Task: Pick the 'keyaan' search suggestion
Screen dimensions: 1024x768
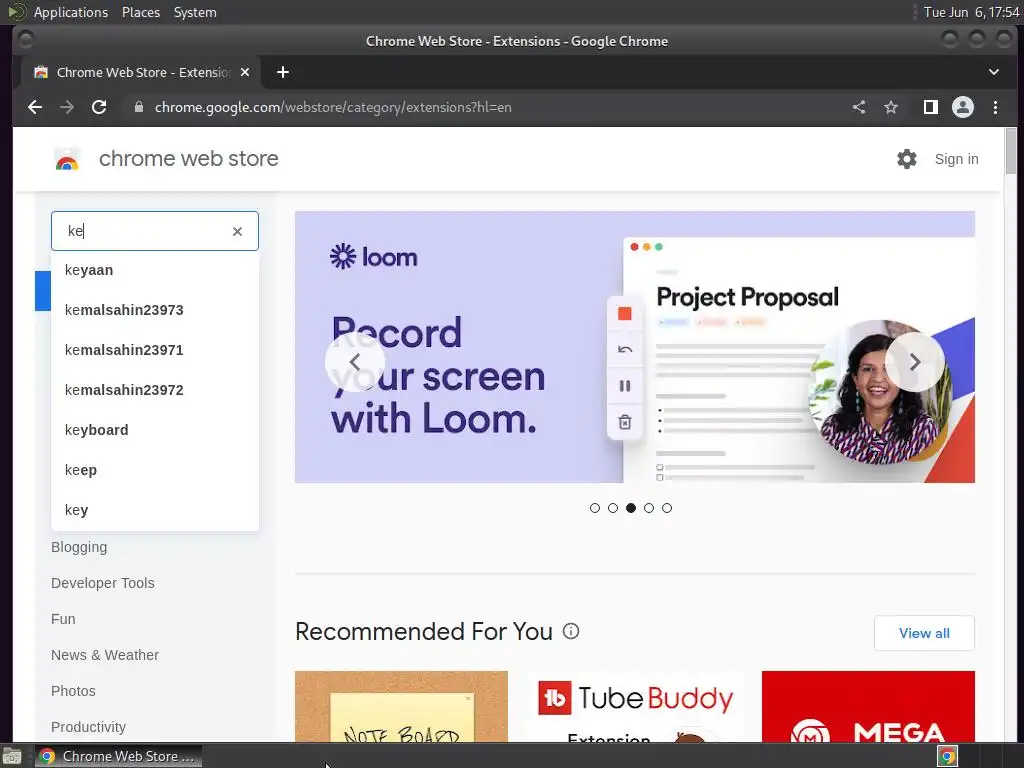Action: point(155,270)
